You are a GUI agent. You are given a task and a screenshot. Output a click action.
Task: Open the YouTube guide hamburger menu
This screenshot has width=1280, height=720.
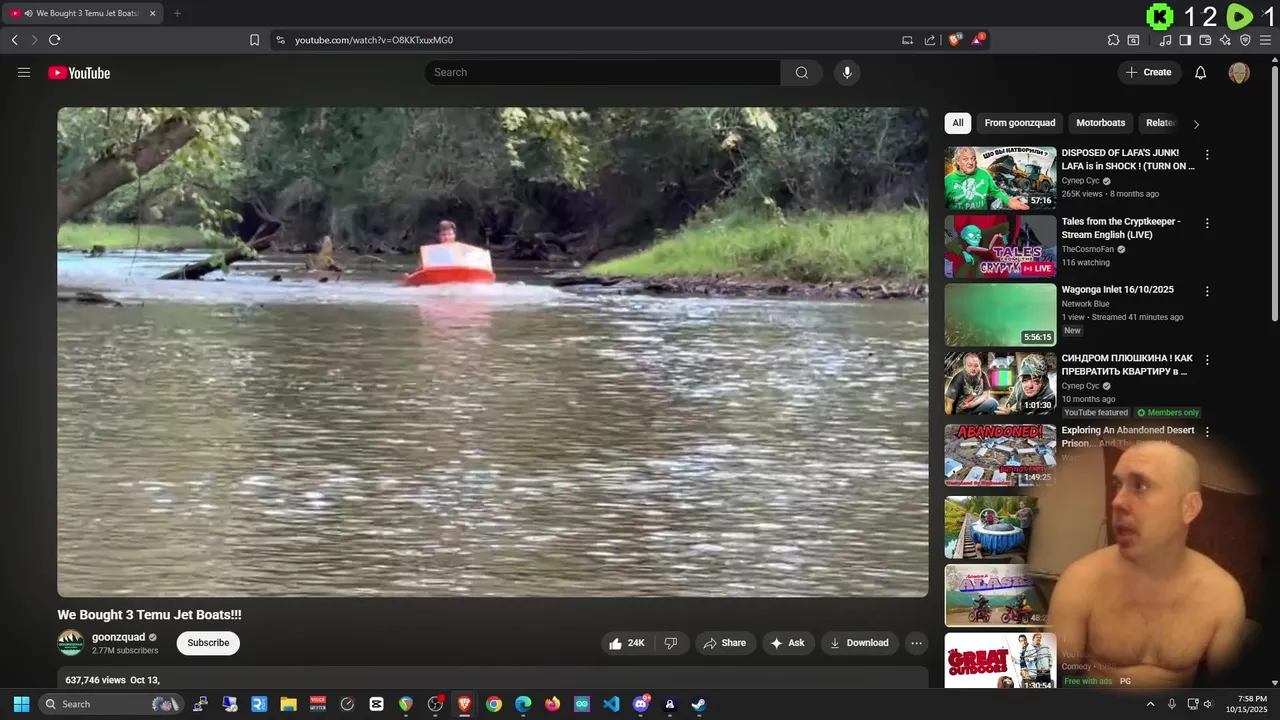(24, 72)
